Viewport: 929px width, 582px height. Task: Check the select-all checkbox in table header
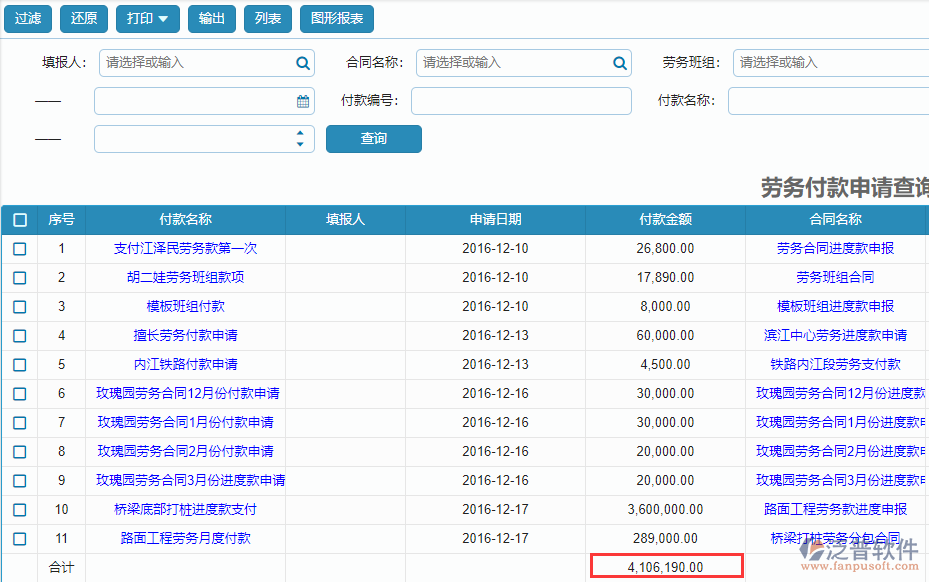tap(18, 219)
